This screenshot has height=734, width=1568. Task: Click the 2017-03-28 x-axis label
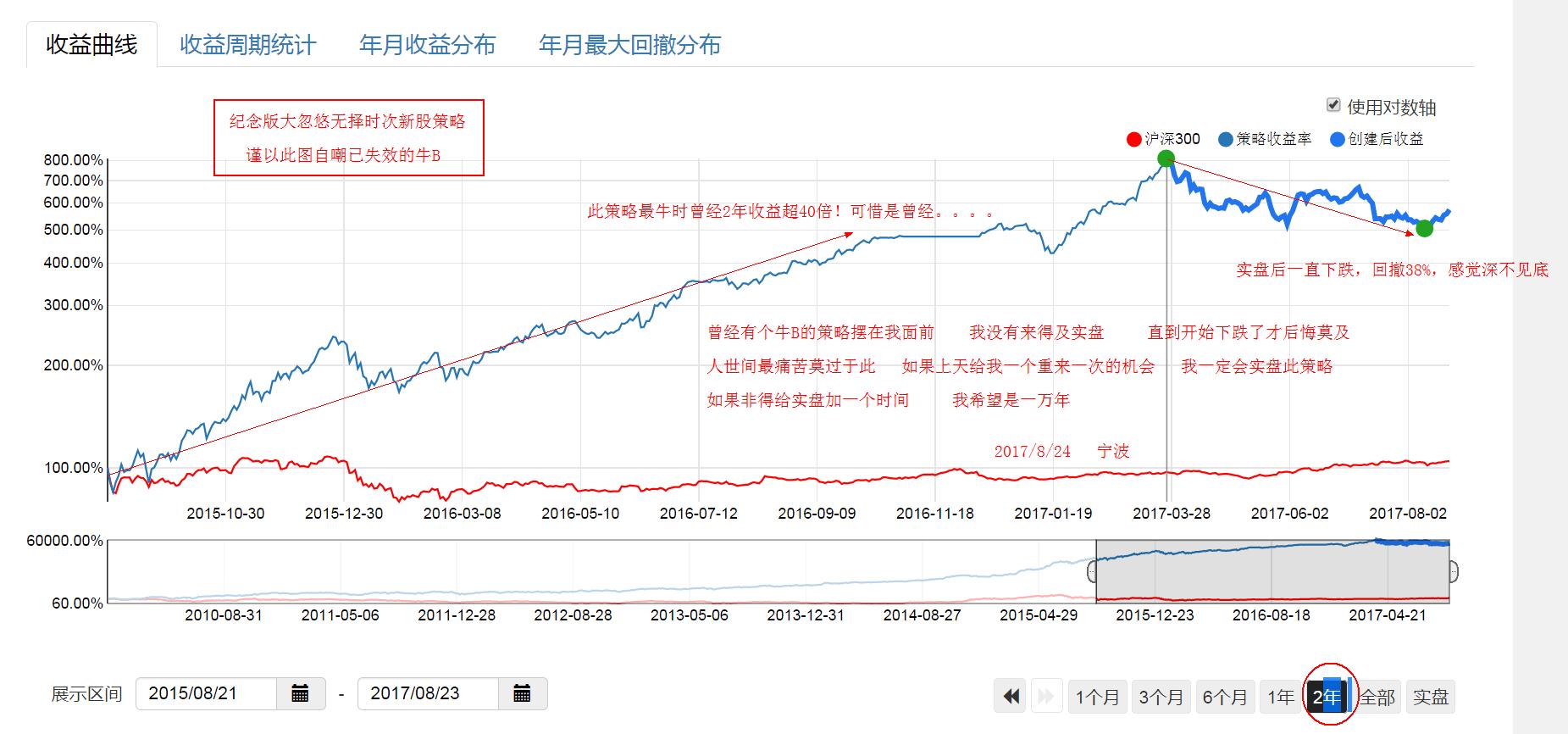click(1172, 513)
